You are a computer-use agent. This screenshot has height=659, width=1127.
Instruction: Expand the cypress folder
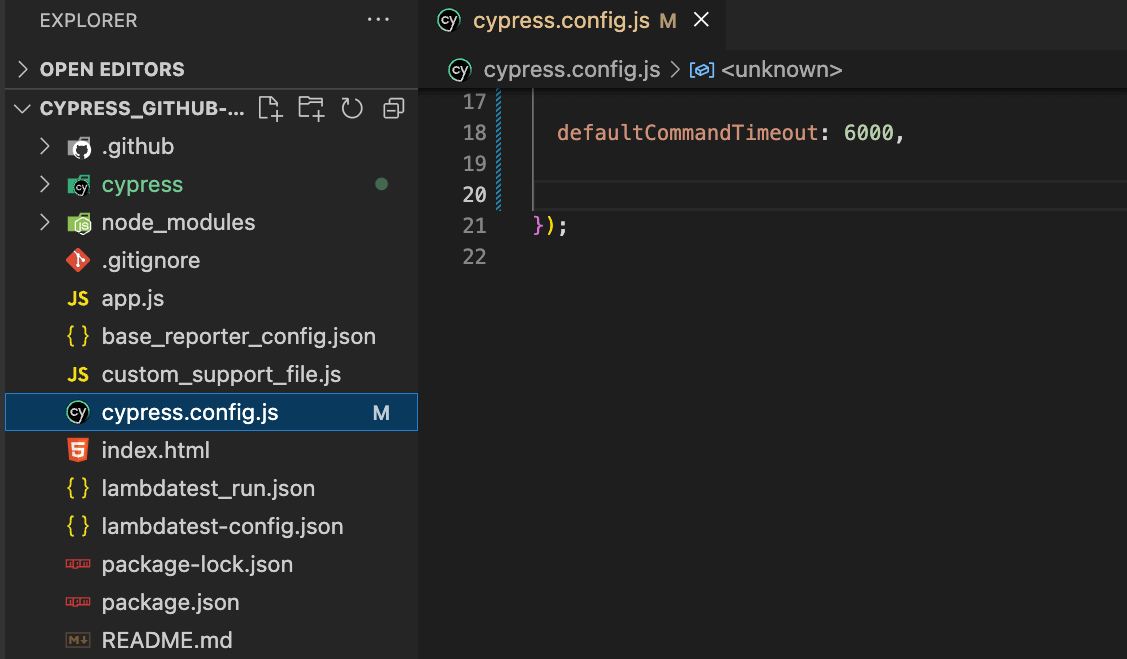[x=44, y=184]
